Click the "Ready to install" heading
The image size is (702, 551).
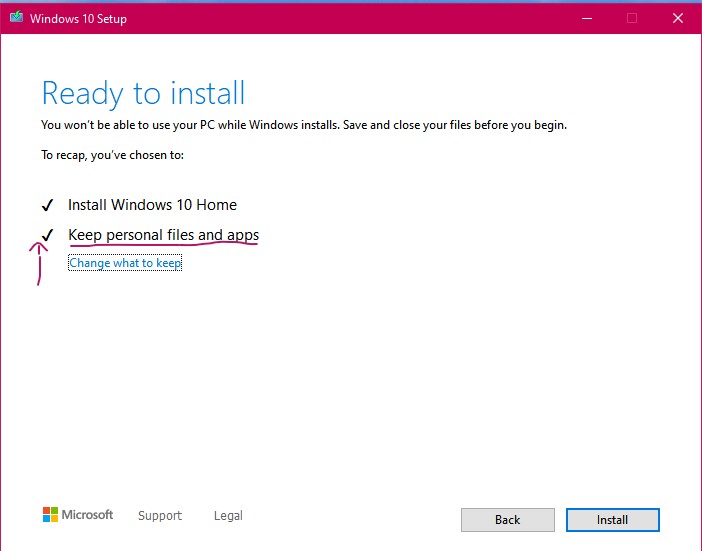point(143,93)
